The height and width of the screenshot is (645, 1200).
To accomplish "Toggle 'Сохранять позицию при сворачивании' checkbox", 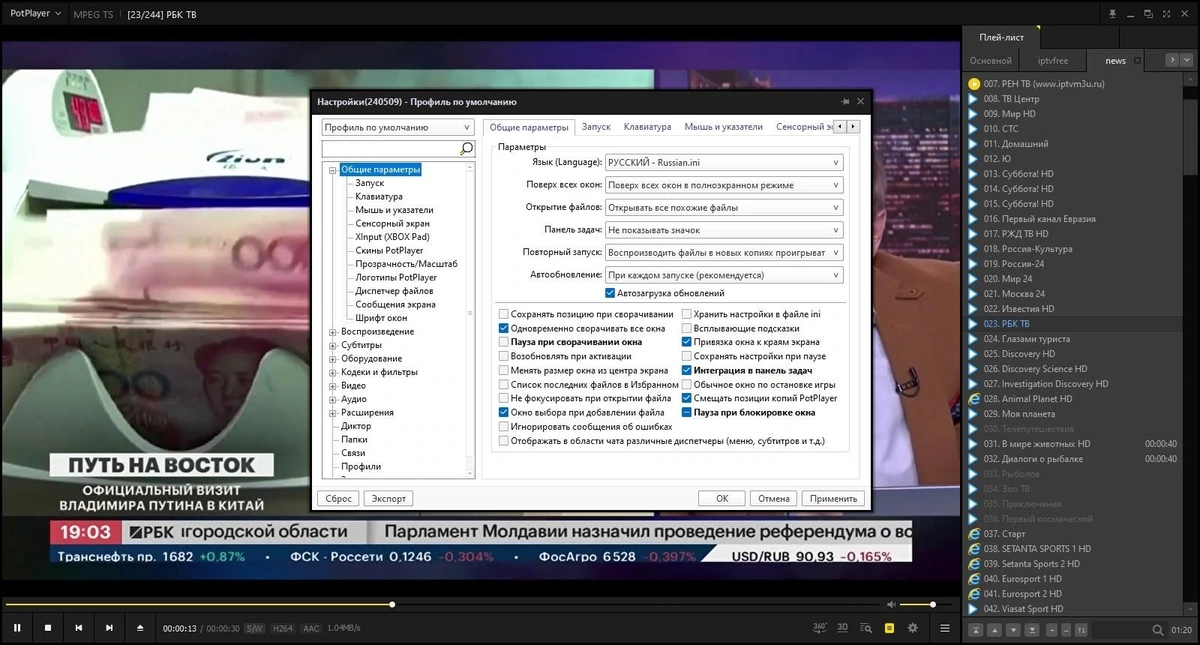I will click(504, 314).
